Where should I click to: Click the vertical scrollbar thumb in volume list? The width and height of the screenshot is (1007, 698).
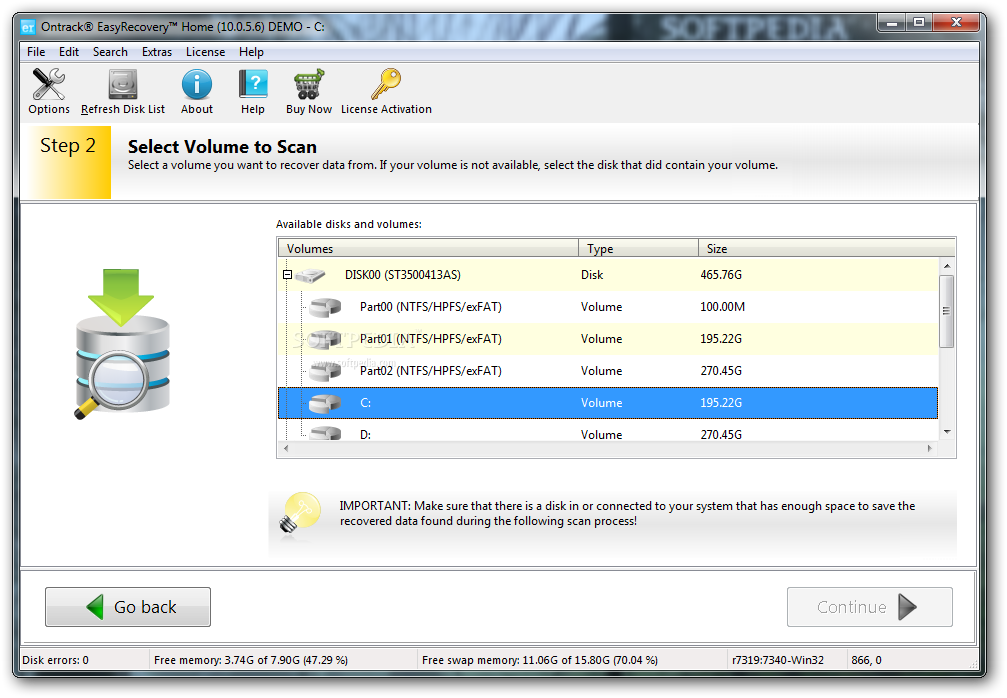pos(947,311)
